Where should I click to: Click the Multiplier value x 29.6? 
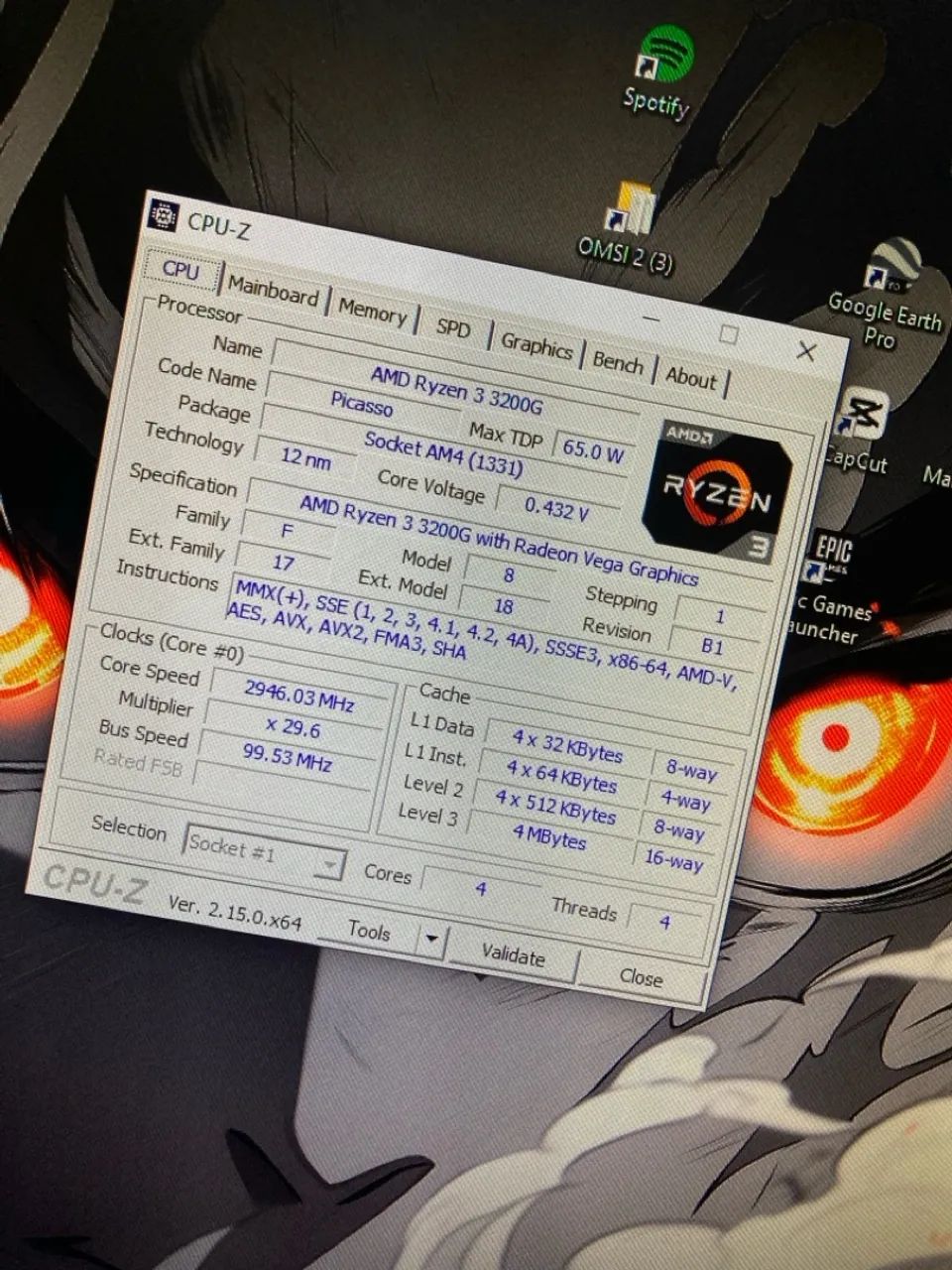pyautogui.click(x=294, y=729)
